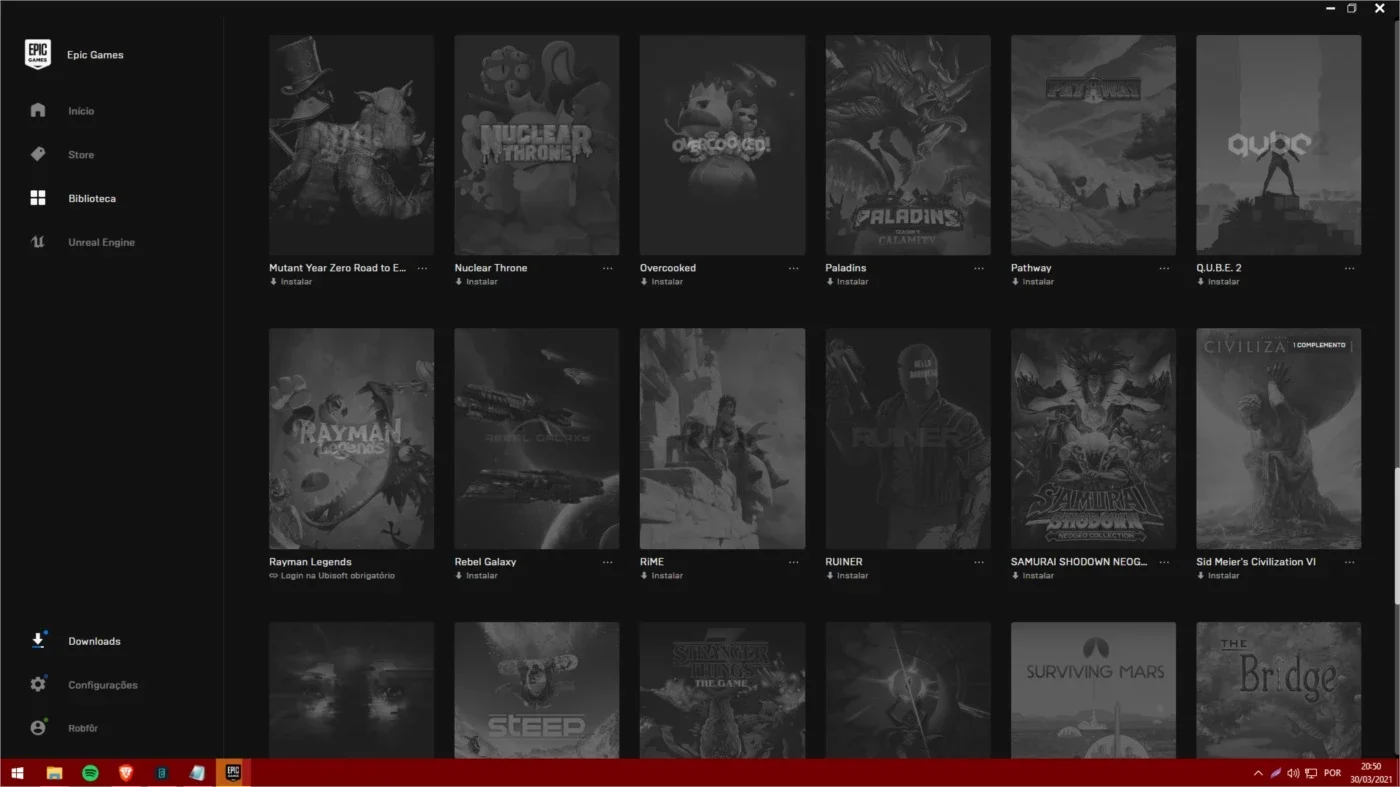Screen dimensions: 1400x787
Task: Click Instalar under Overcooked
Action: [x=662, y=282]
